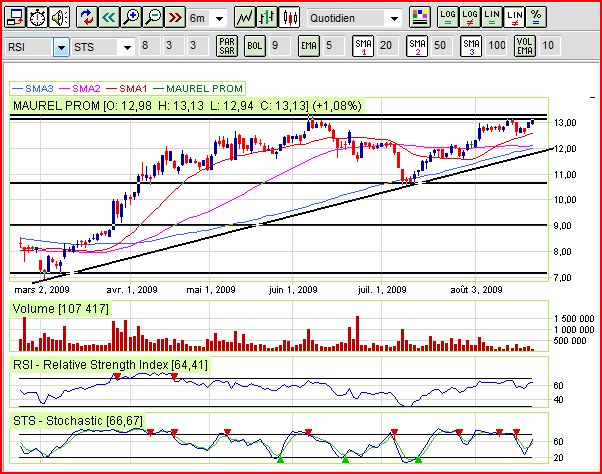Select the line chart style icon
Image resolution: width=602 pixels, height=474 pixels.
pyautogui.click(x=245, y=18)
